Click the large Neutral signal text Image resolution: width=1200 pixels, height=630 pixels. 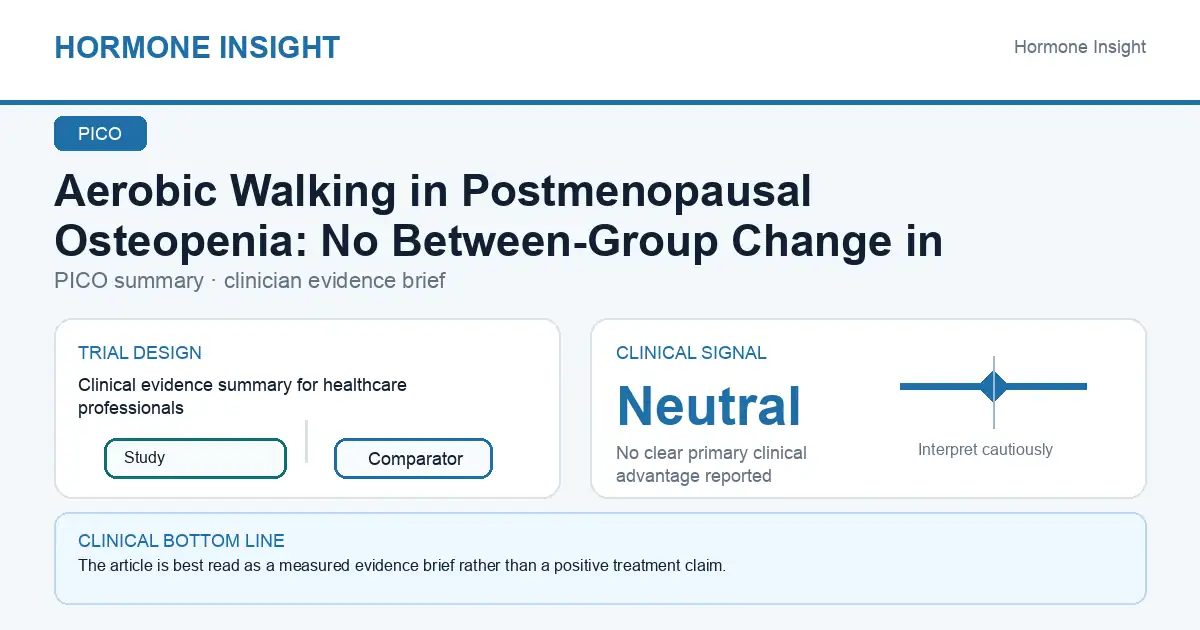tap(709, 406)
